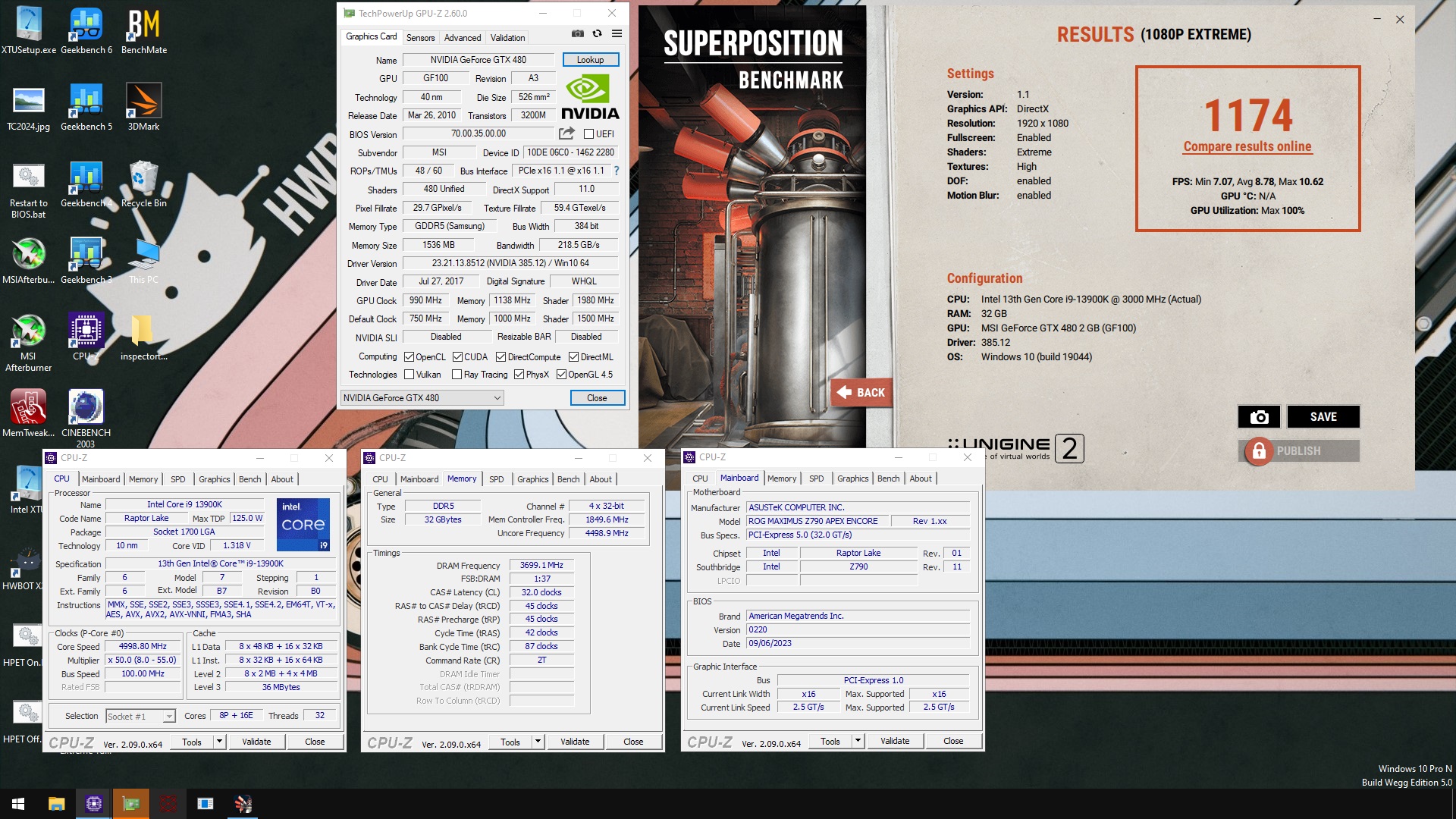
Task: Open This PC desktop icon
Action: (144, 261)
